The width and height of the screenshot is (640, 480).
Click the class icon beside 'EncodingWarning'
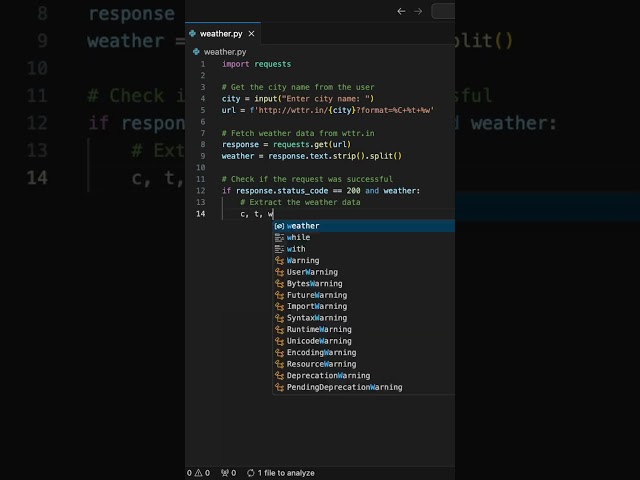(279, 352)
